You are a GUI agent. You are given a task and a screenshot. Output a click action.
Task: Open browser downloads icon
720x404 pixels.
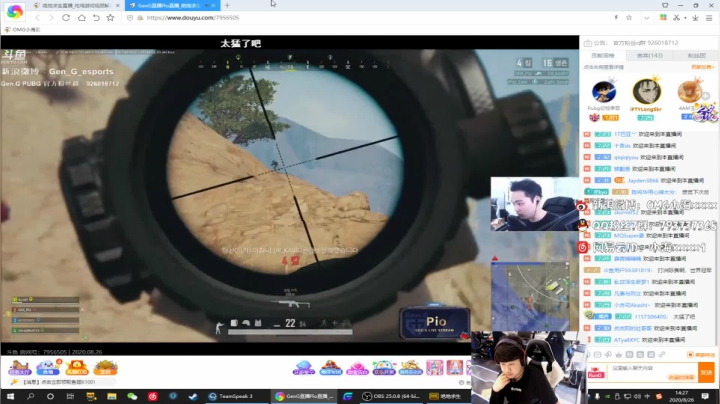point(695,17)
